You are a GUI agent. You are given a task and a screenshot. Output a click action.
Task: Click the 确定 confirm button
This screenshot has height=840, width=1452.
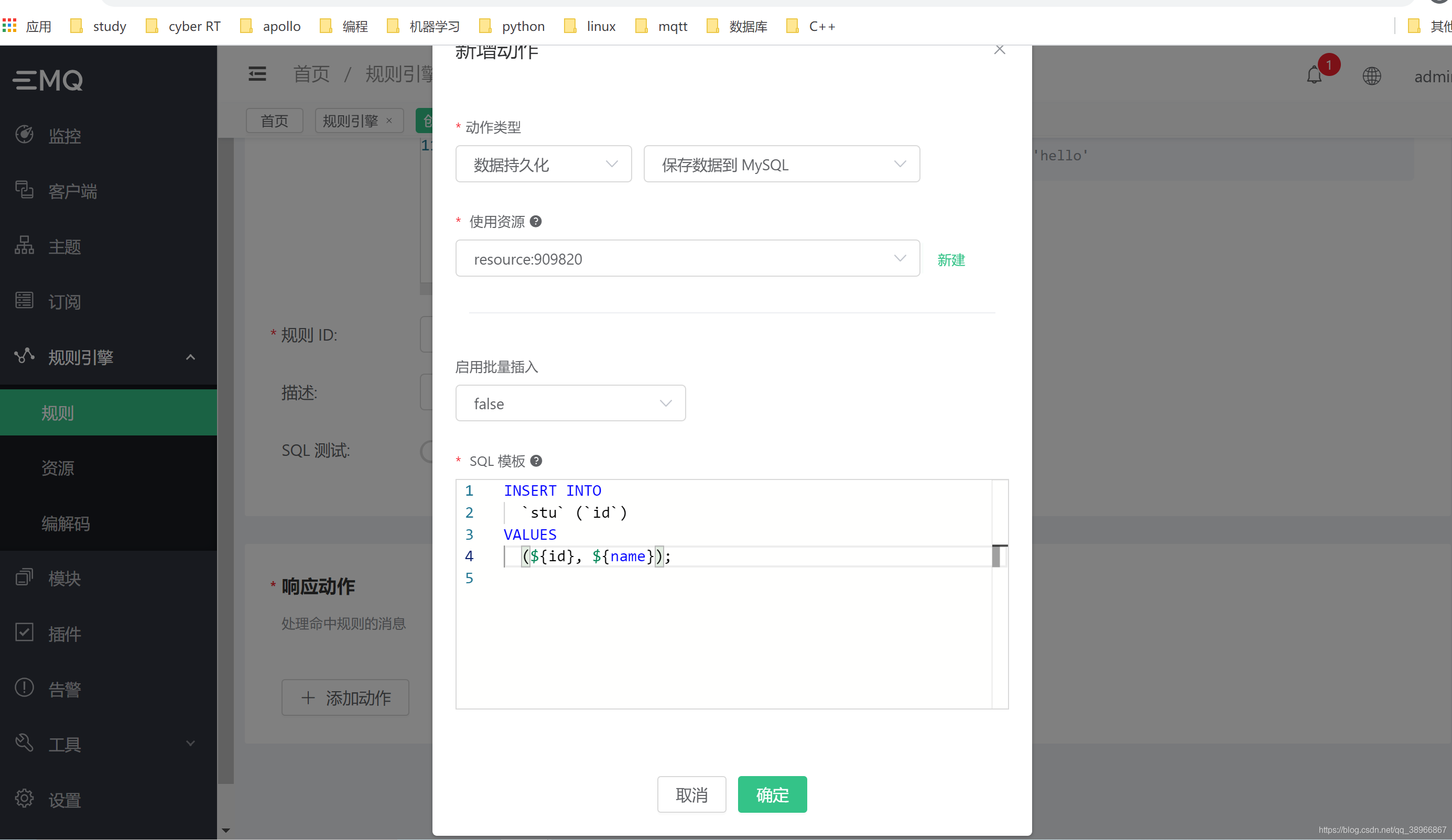coord(772,794)
